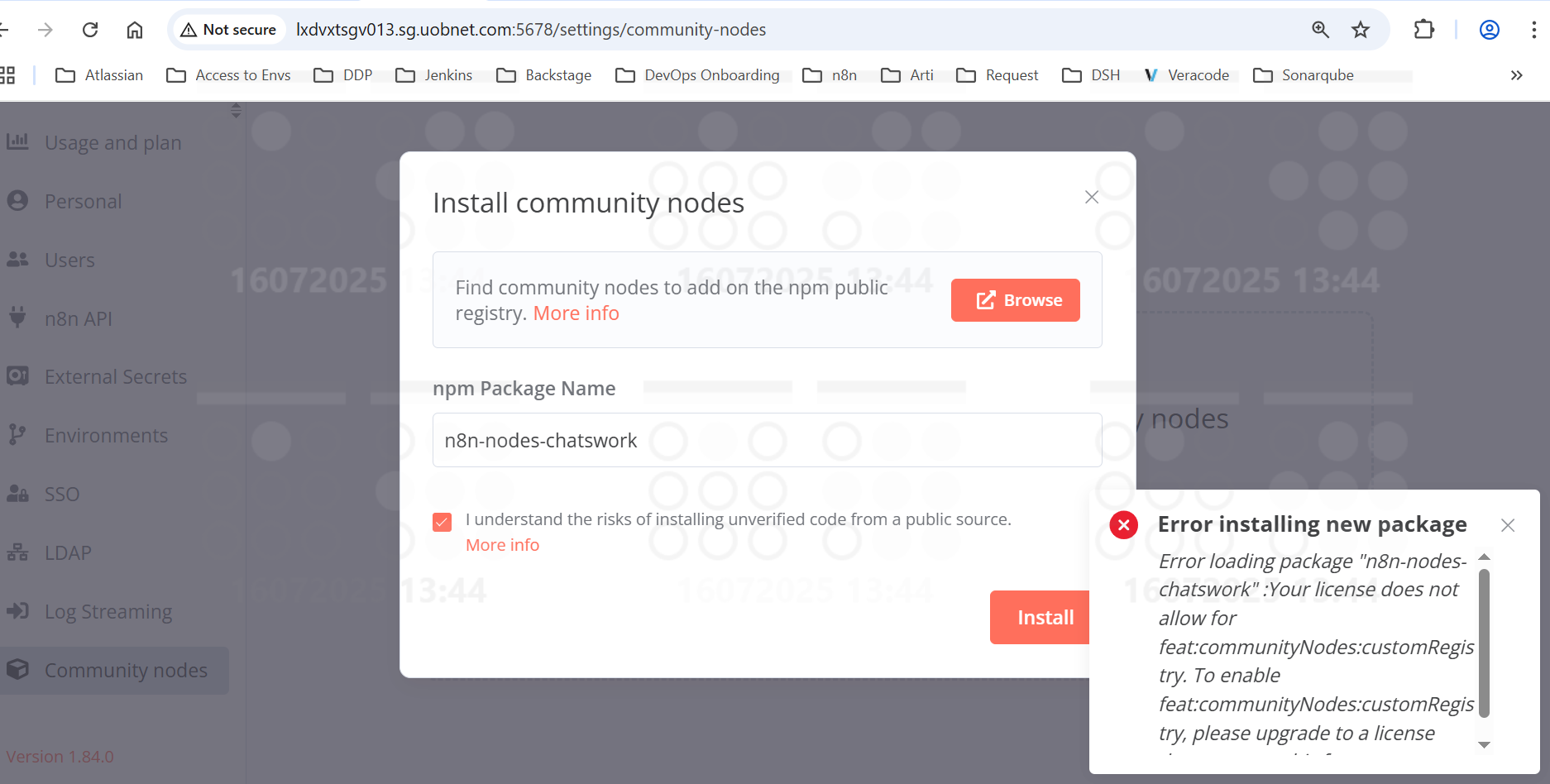The height and width of the screenshot is (784, 1550).
Task: Click the error notification scrollbar thumb
Action: (x=1484, y=643)
